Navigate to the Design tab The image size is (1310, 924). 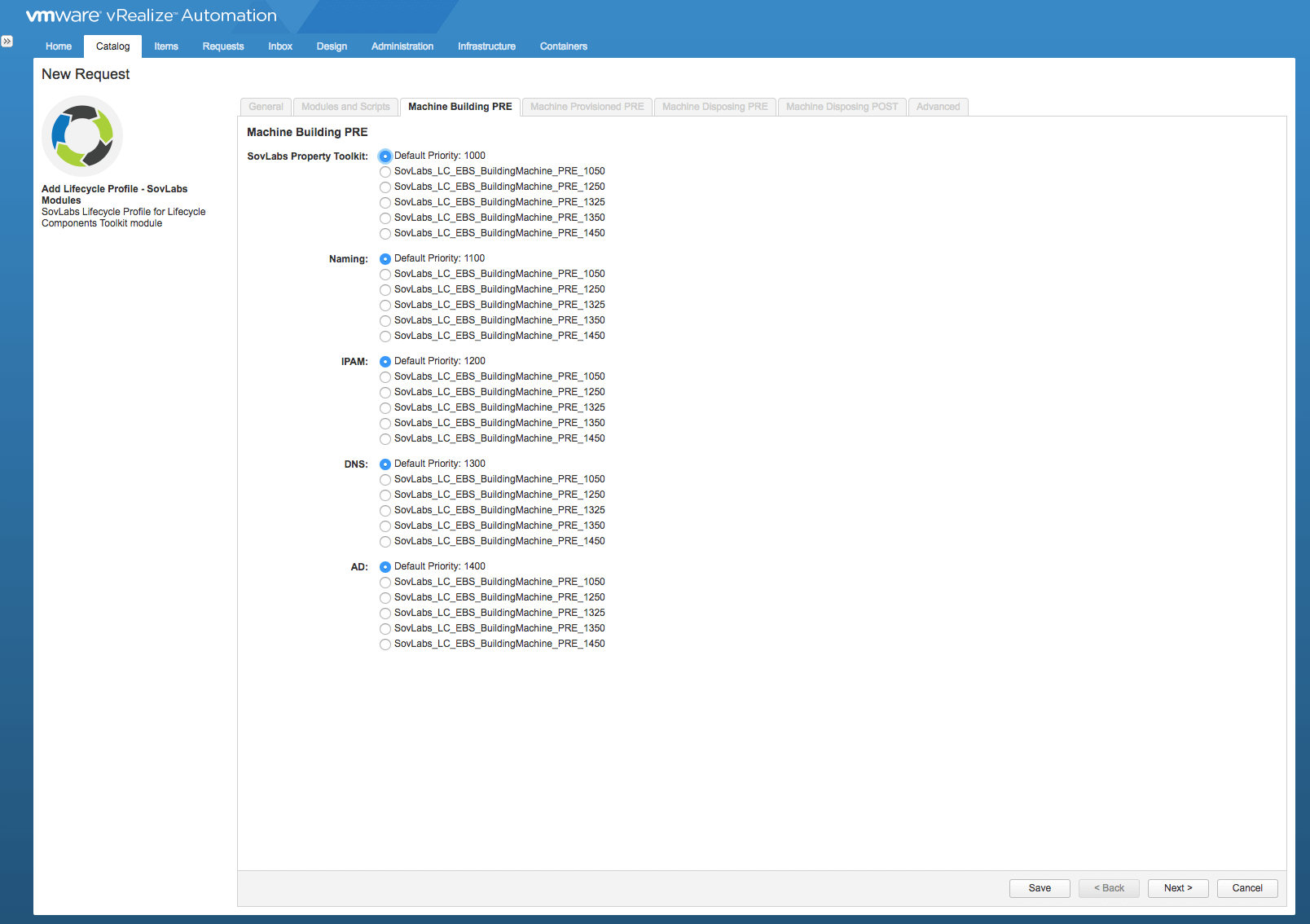tap(332, 46)
